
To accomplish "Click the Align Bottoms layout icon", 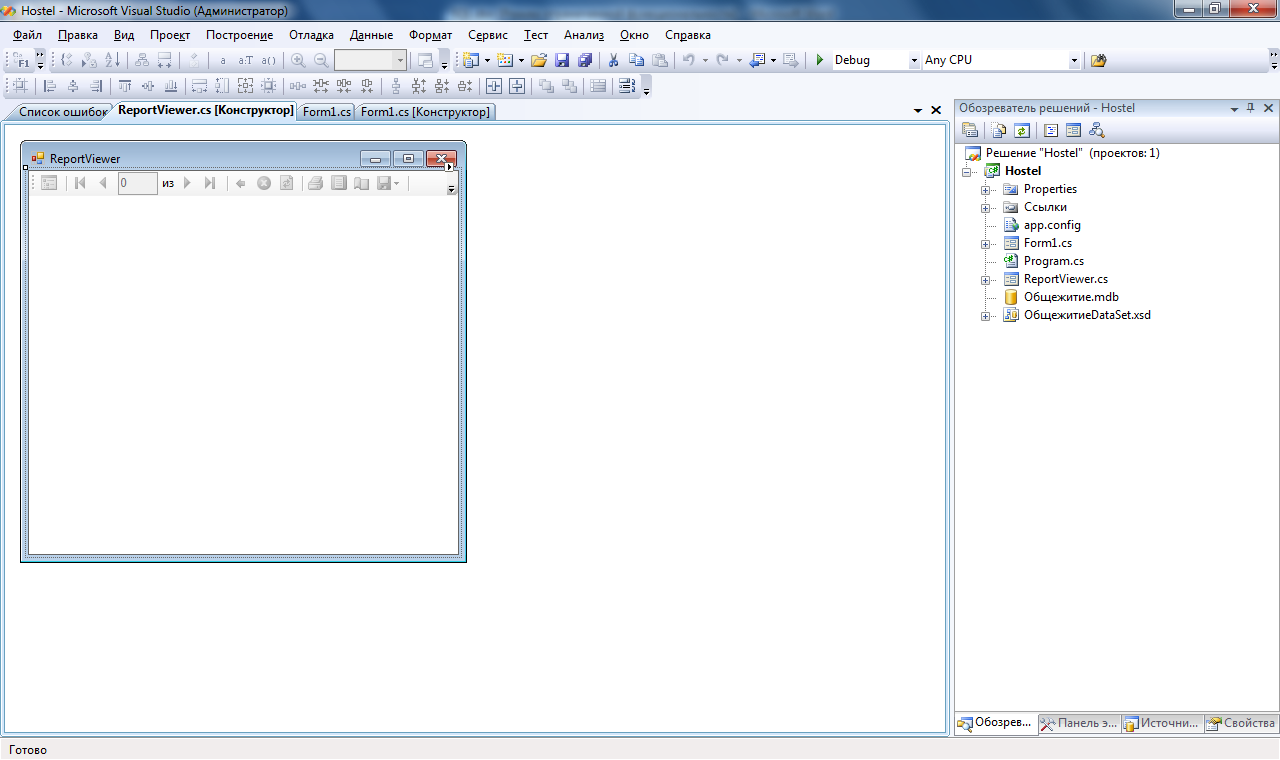I will click(171, 86).
